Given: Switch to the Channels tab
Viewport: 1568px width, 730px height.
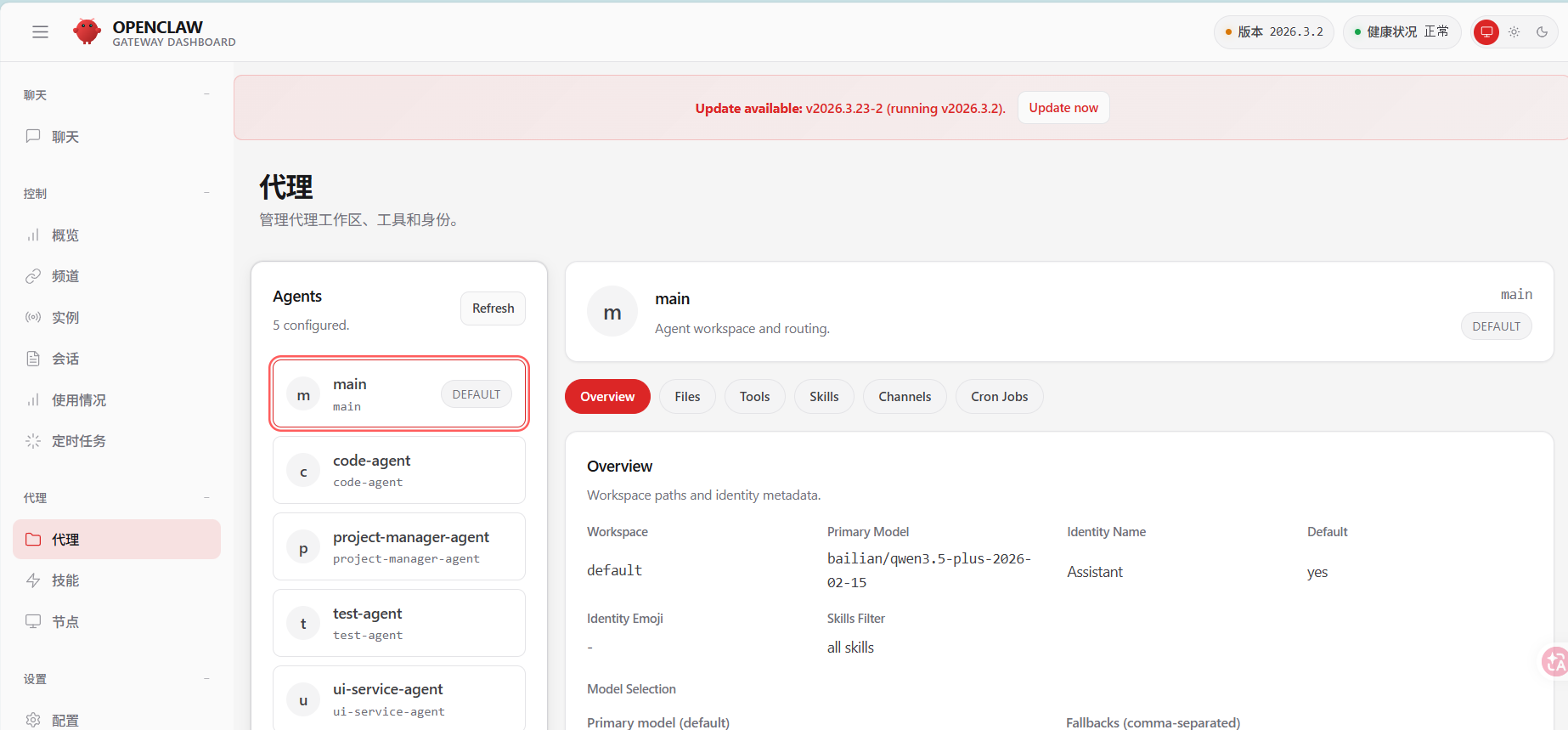Looking at the screenshot, I should (905, 397).
